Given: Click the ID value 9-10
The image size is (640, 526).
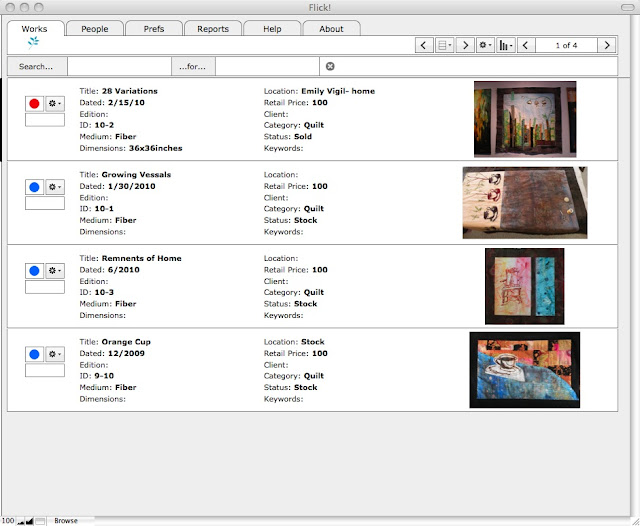Looking at the screenshot, I should pyautogui.click(x=104, y=376).
